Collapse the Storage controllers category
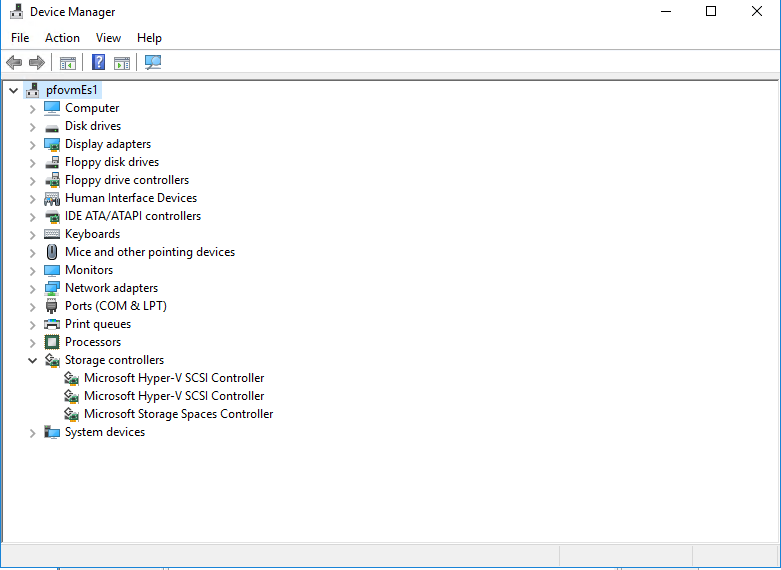The width and height of the screenshot is (781, 570). (32, 360)
